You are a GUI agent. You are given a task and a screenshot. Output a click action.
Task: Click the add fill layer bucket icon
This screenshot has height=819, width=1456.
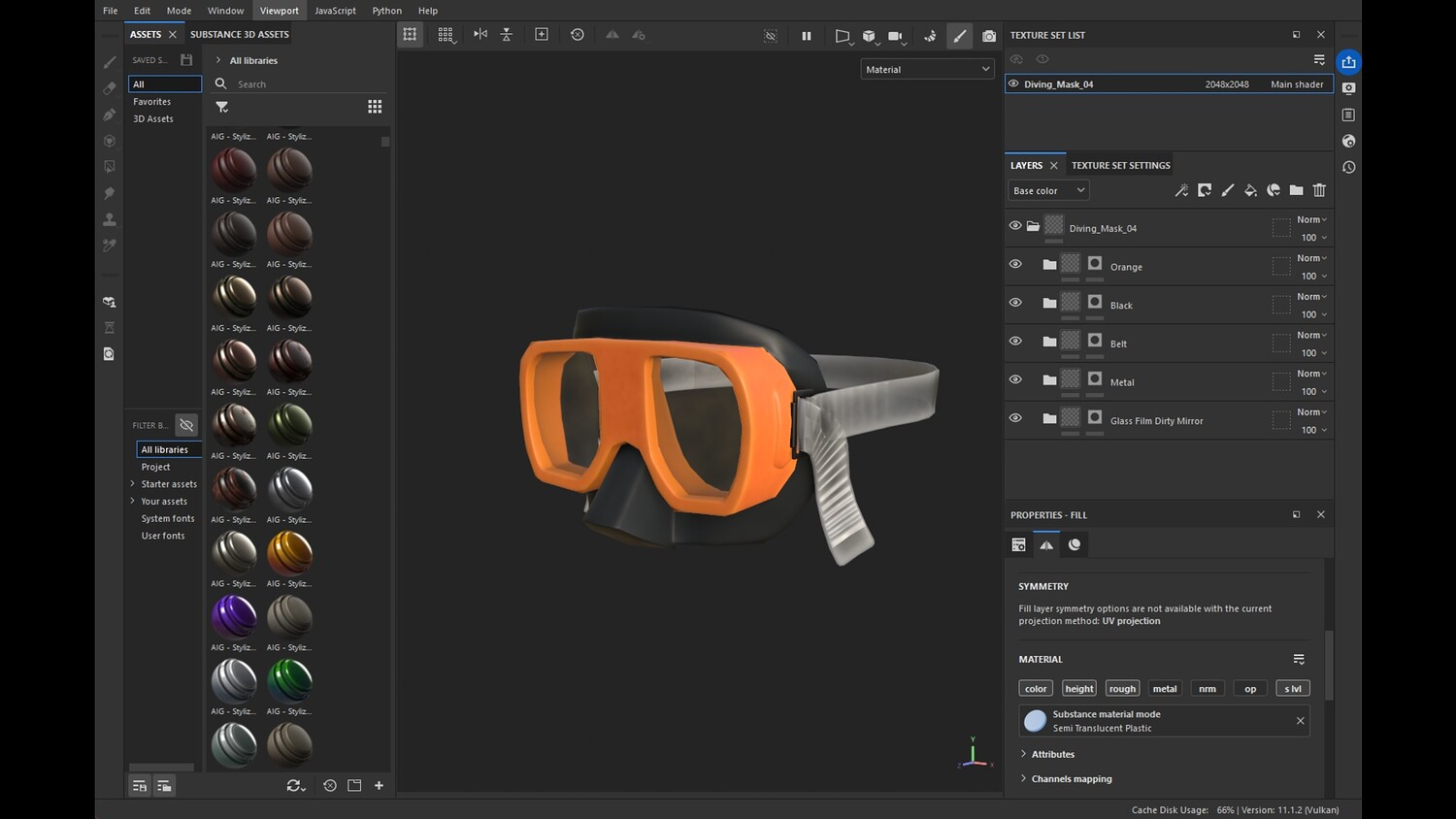pos(1250,190)
